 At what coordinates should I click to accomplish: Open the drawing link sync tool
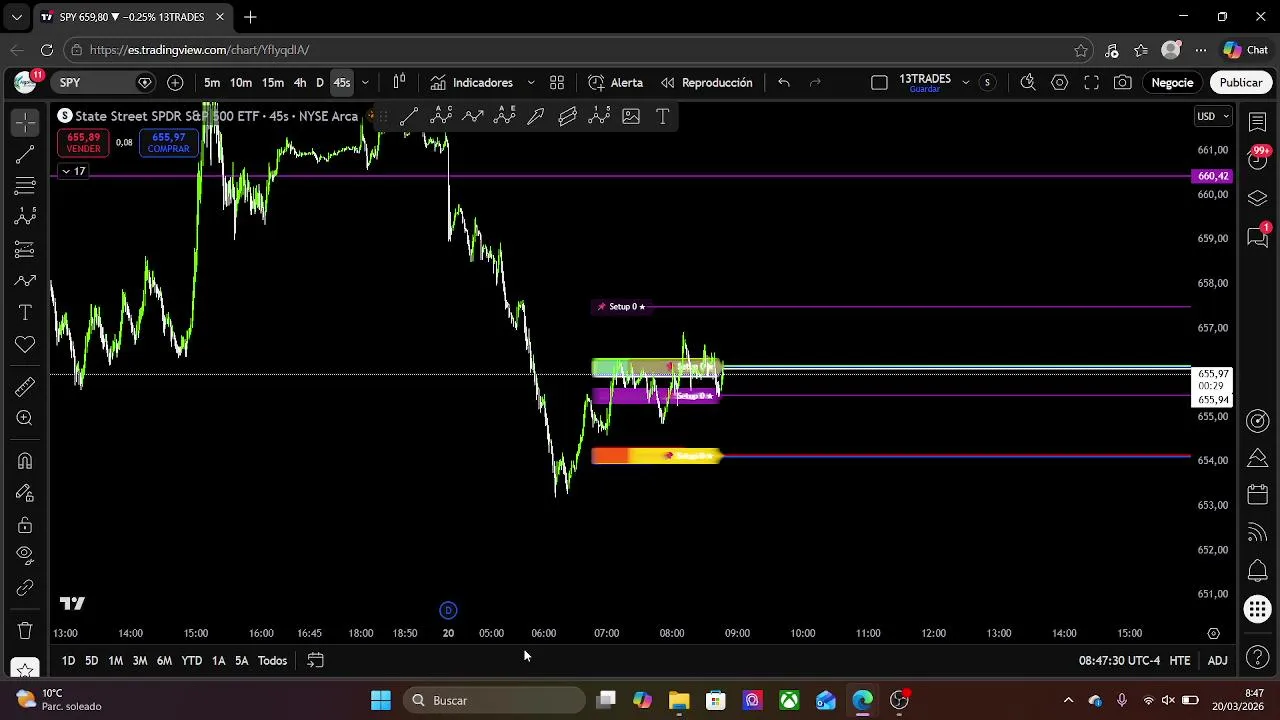(25, 588)
